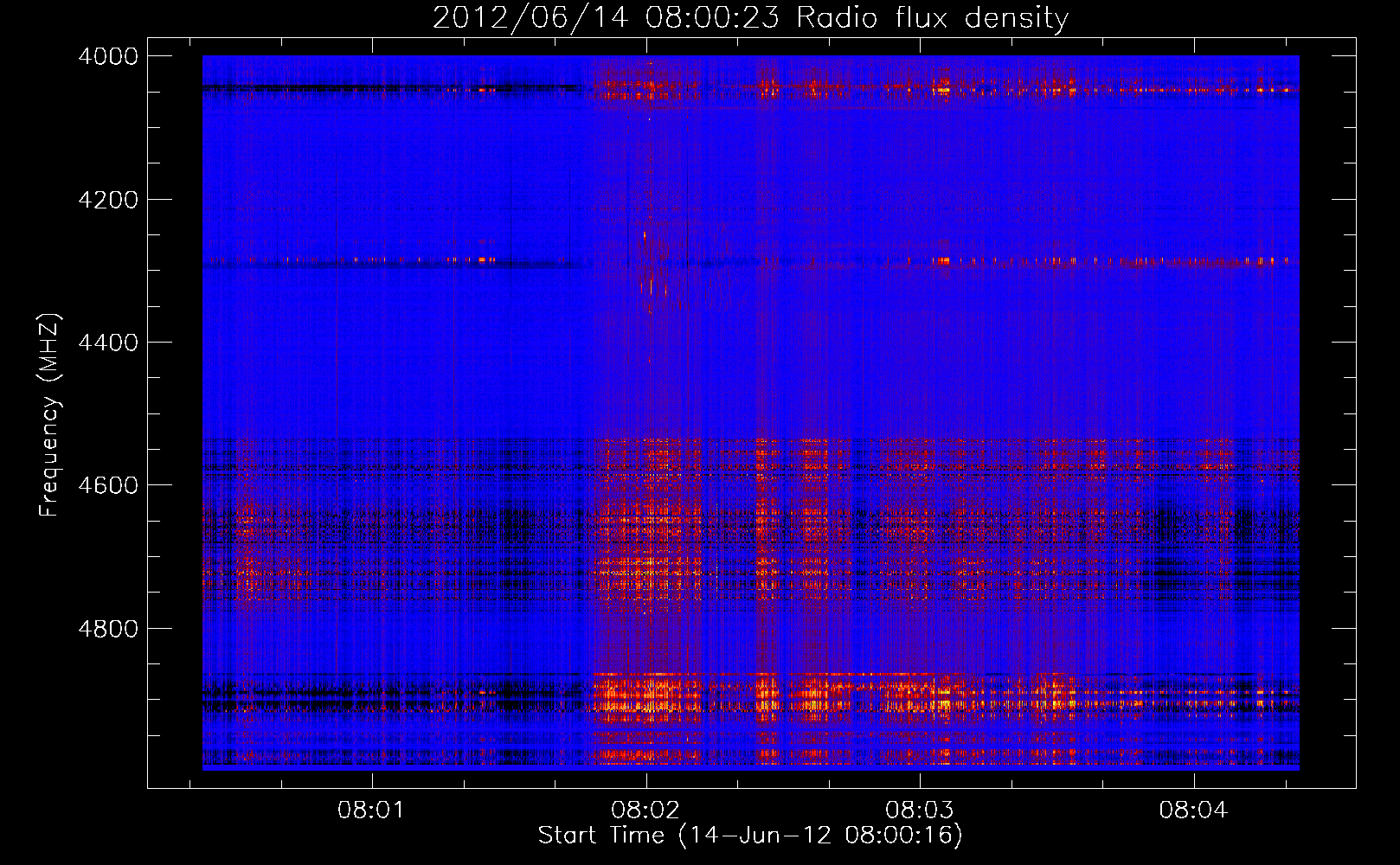1400x865 pixels.
Task: Click the 4800 frequency axis label
Action: point(108,628)
